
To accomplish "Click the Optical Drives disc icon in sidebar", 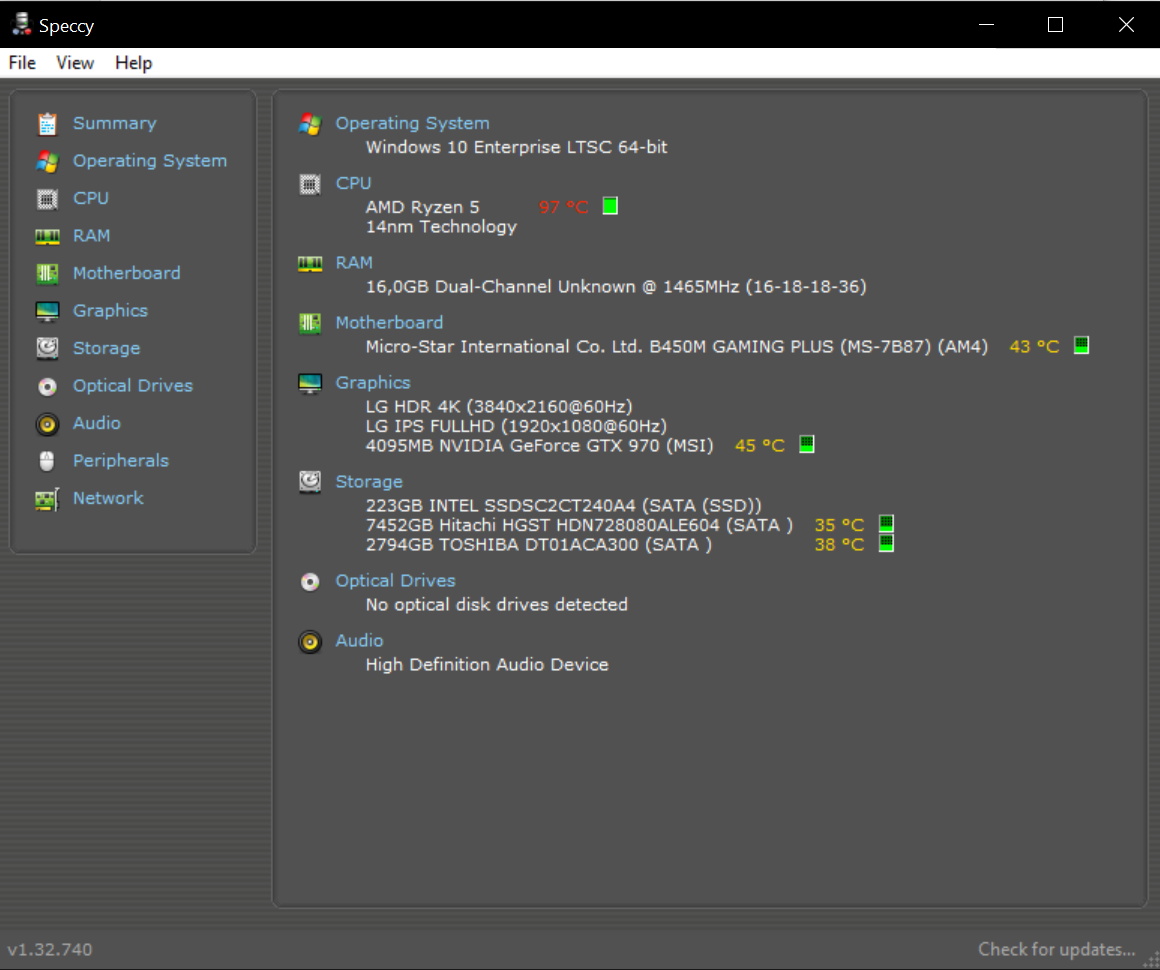I will (47, 386).
